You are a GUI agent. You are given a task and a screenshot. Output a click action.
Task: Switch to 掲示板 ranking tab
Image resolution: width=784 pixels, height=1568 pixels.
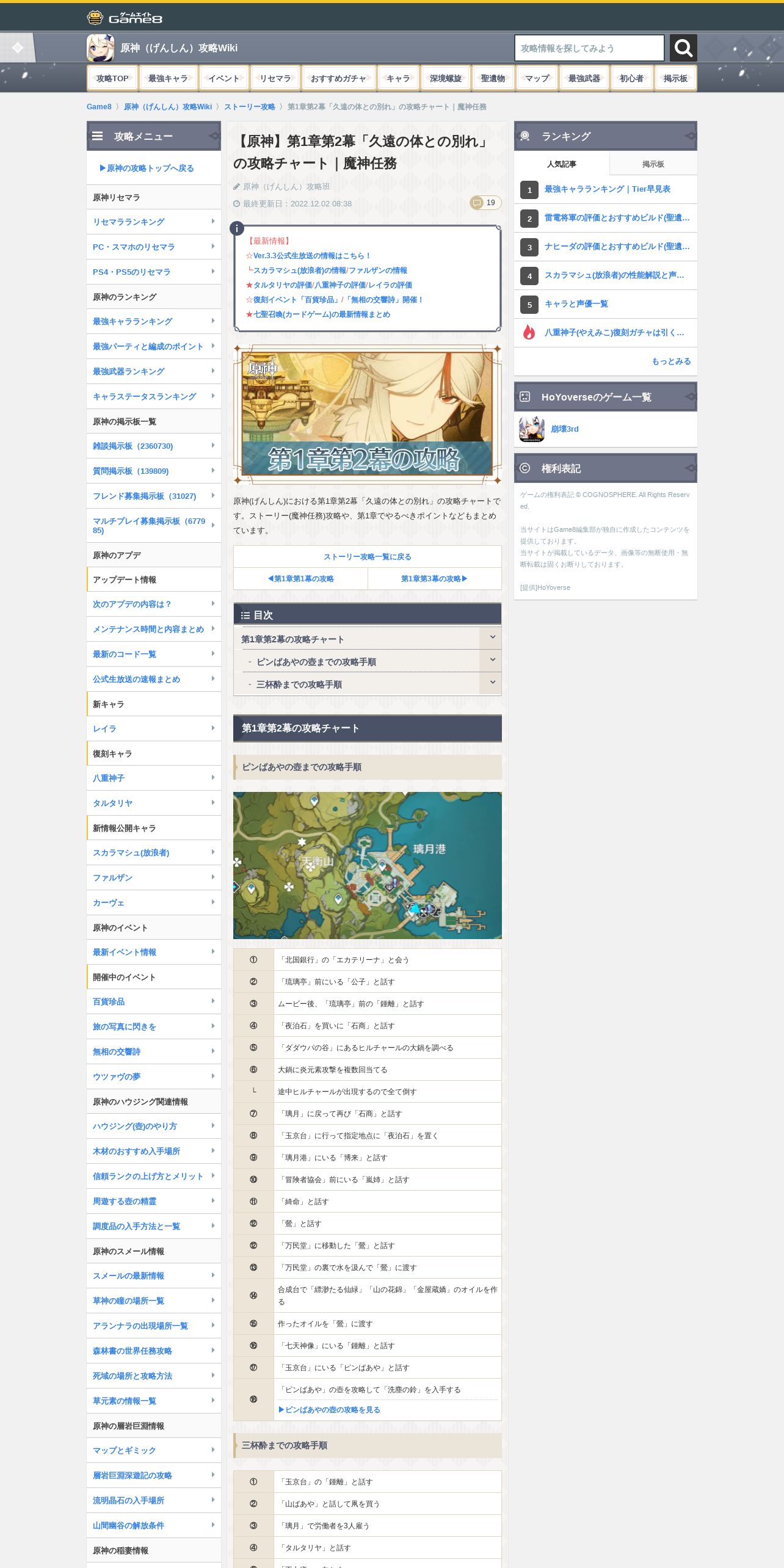coord(653,164)
